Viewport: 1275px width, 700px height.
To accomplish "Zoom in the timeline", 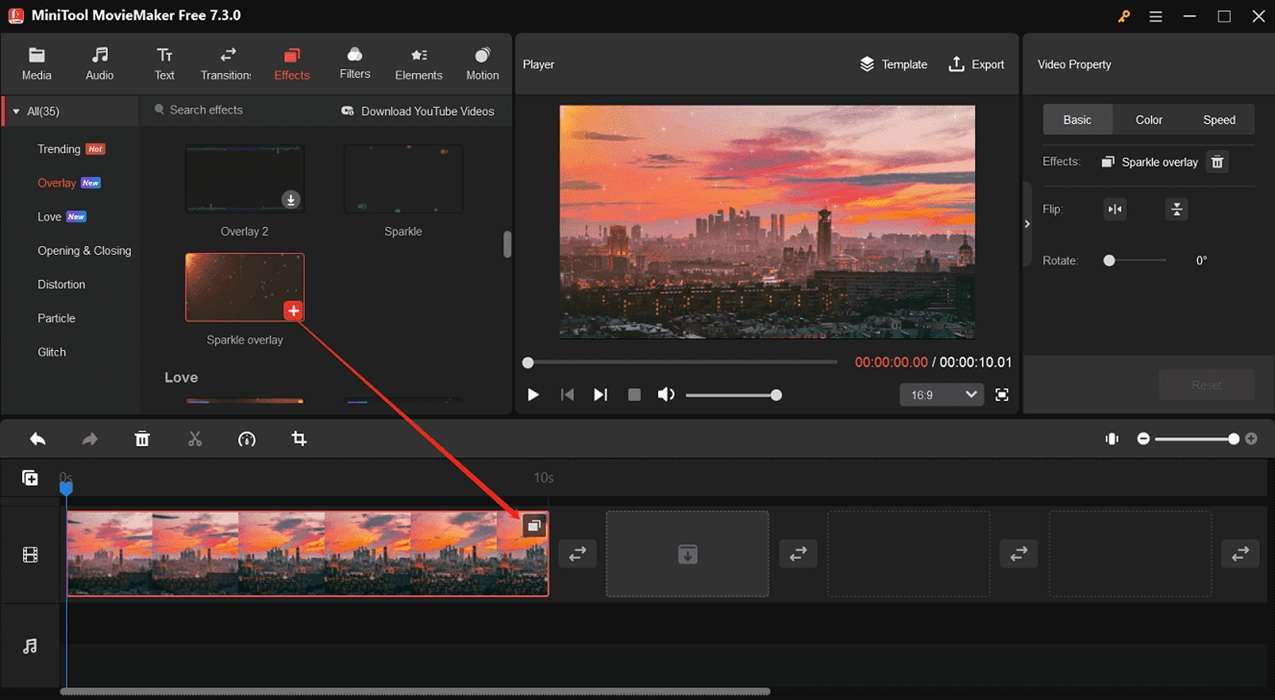I will coord(1251,439).
